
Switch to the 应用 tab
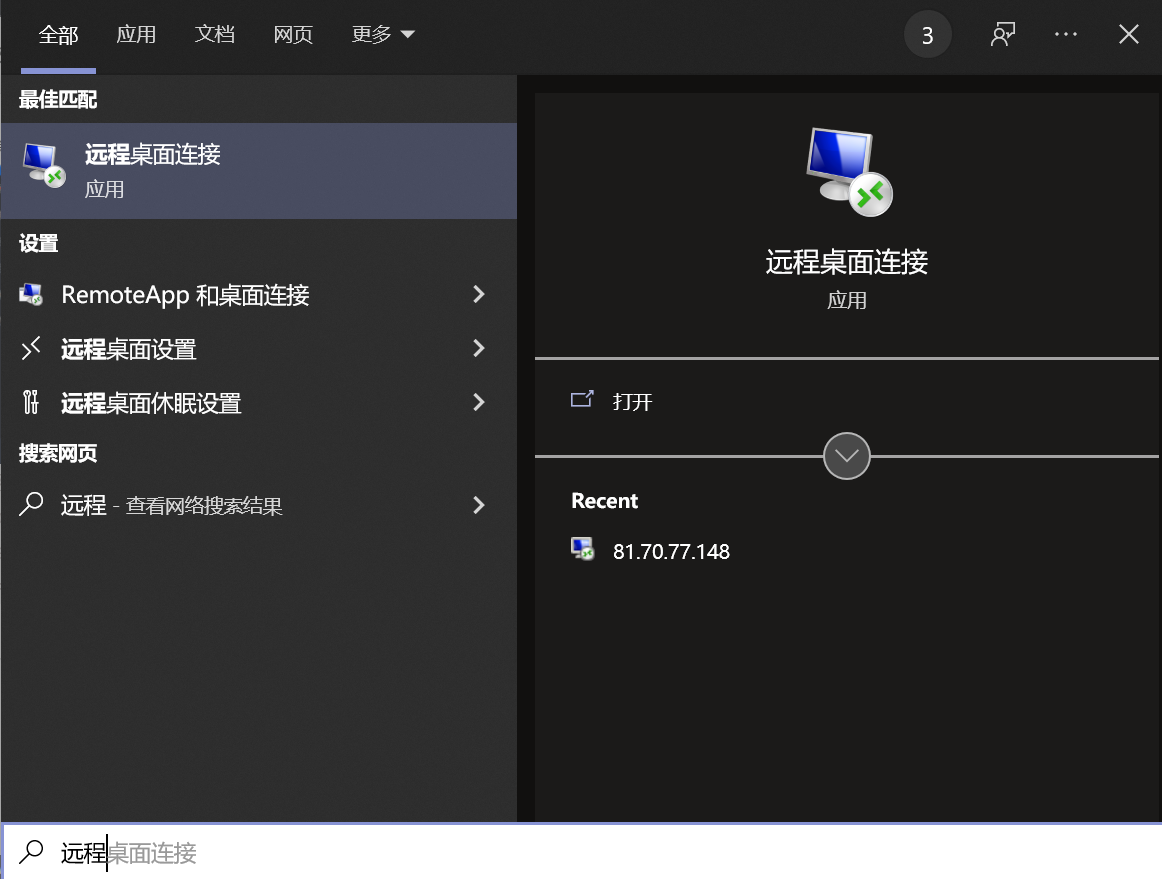[137, 33]
